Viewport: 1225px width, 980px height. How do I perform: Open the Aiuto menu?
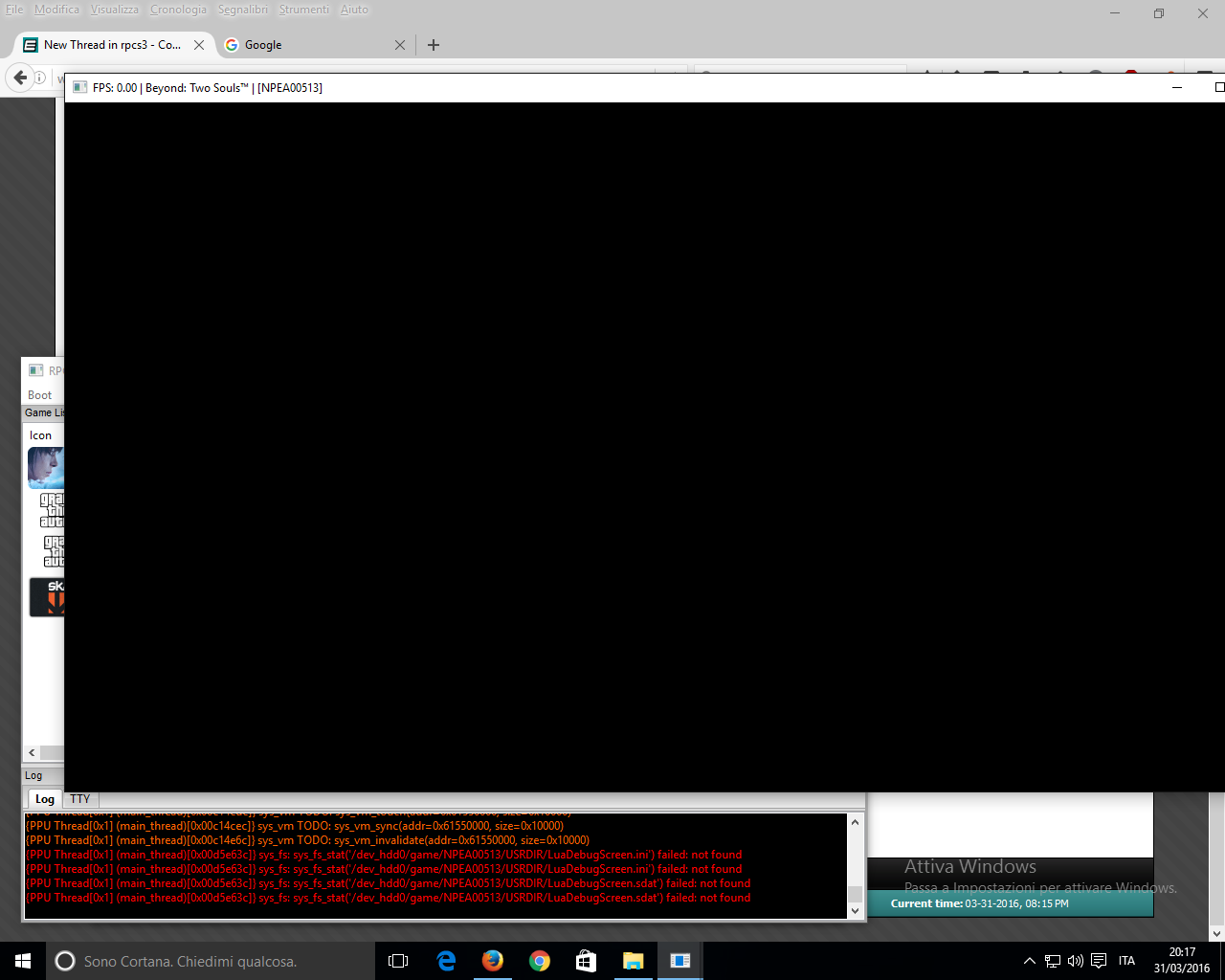point(354,10)
